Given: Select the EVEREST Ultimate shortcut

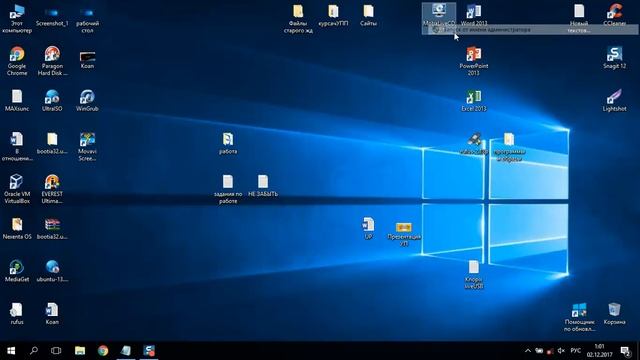Looking at the screenshot, I should click(x=52, y=189).
